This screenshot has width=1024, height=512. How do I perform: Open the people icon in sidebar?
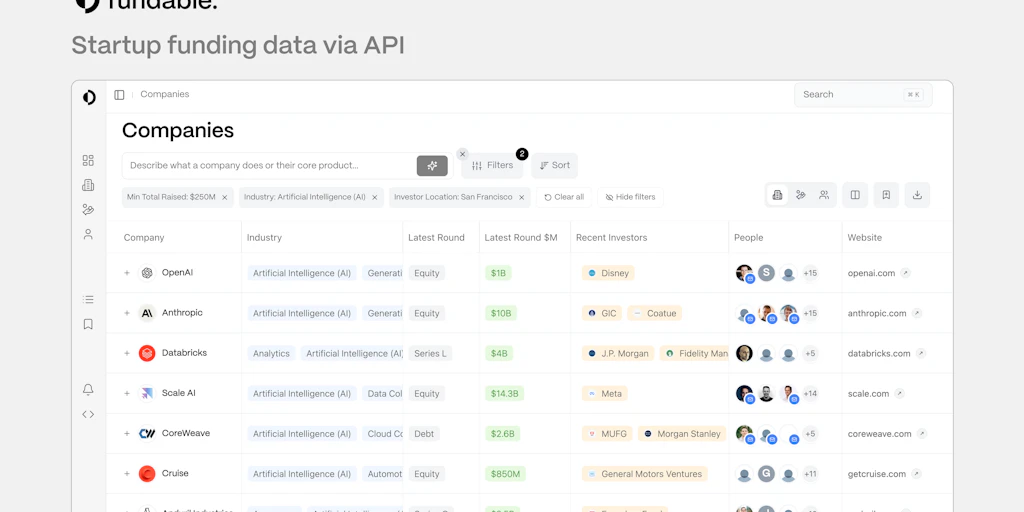click(x=88, y=234)
